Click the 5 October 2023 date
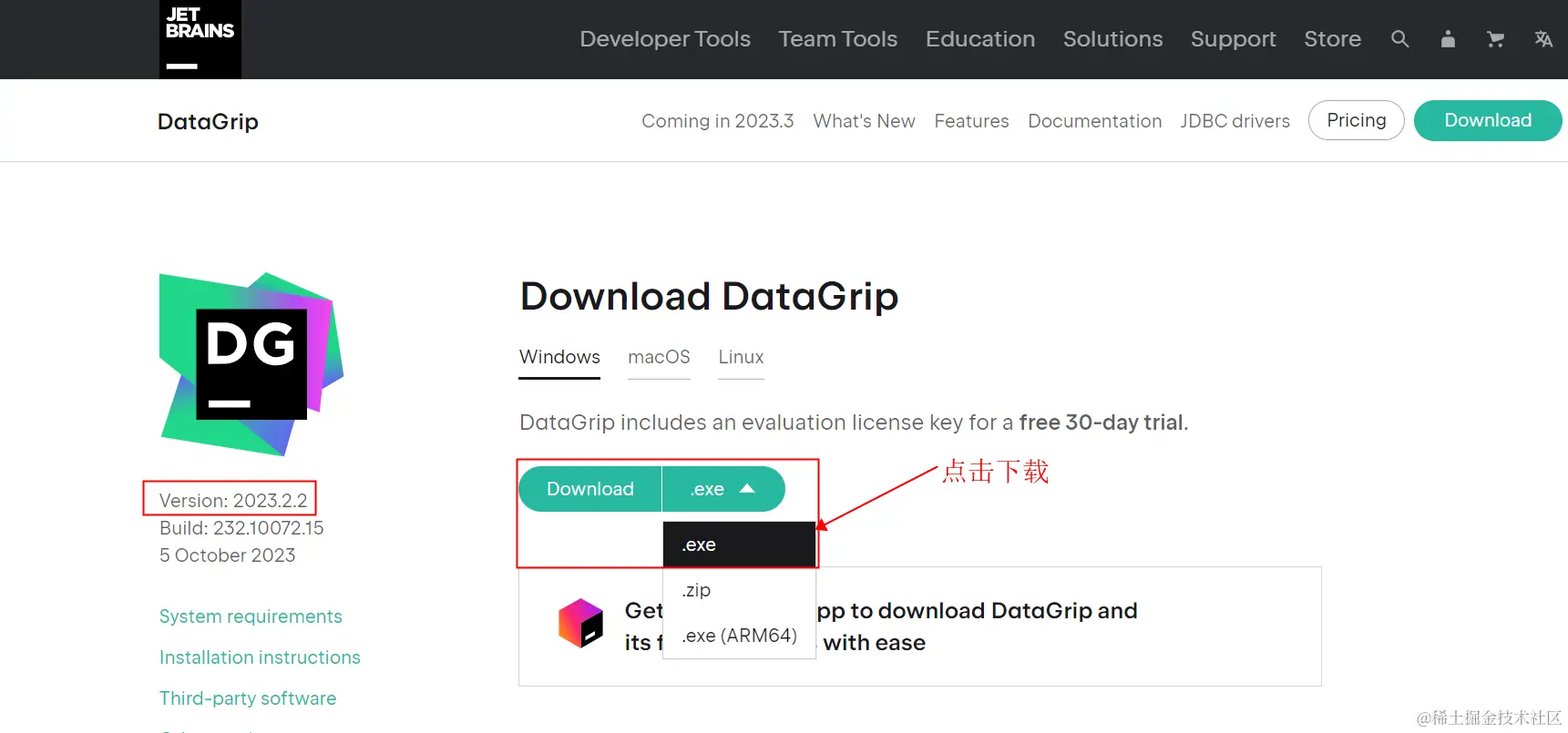 coord(228,555)
